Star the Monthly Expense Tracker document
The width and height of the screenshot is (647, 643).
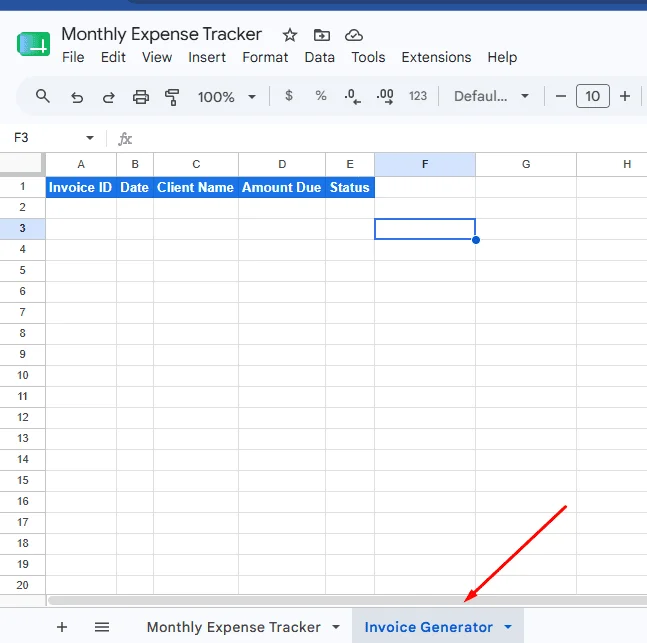point(290,35)
